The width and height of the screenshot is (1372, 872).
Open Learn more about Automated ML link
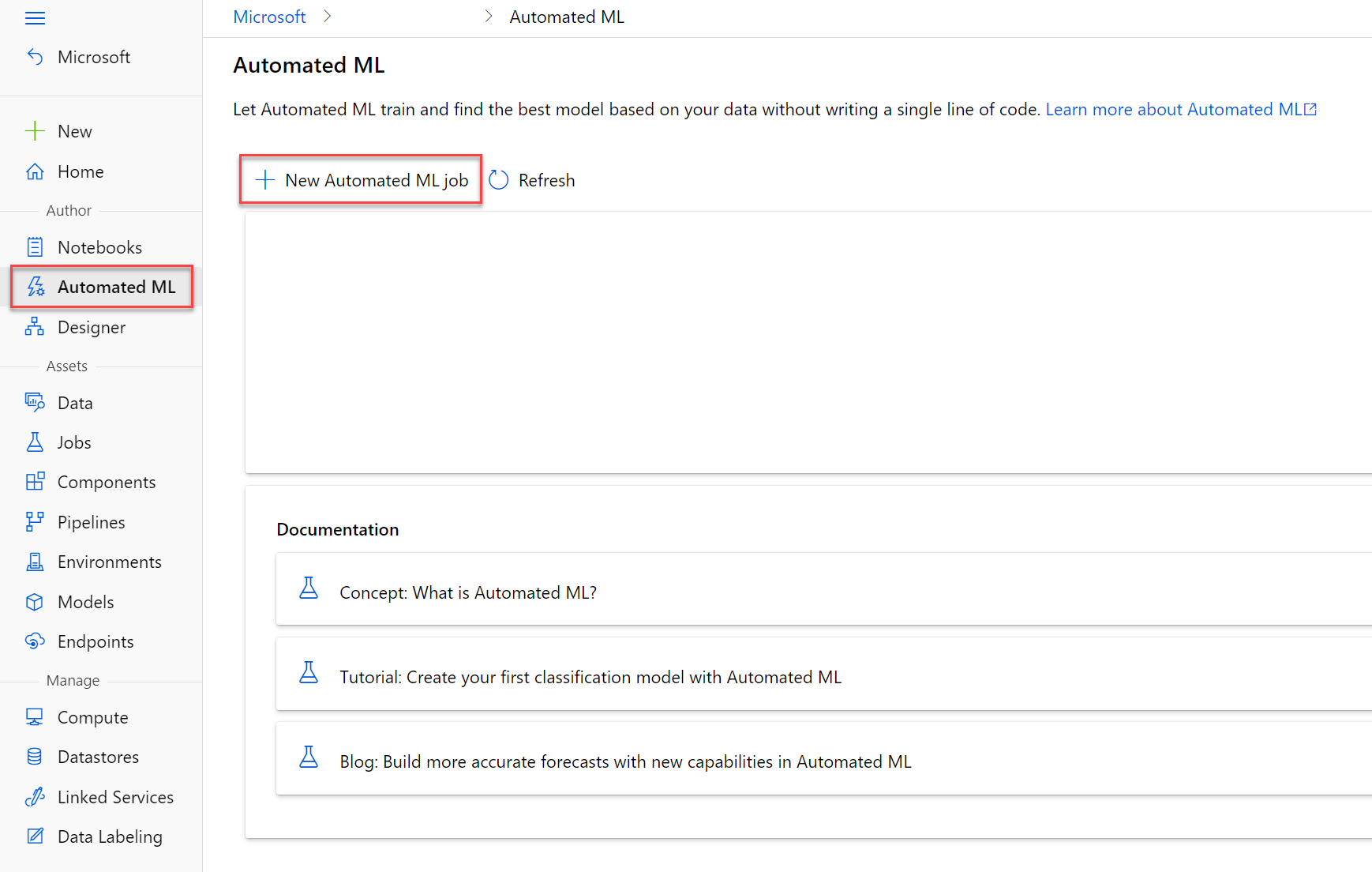[1181, 109]
